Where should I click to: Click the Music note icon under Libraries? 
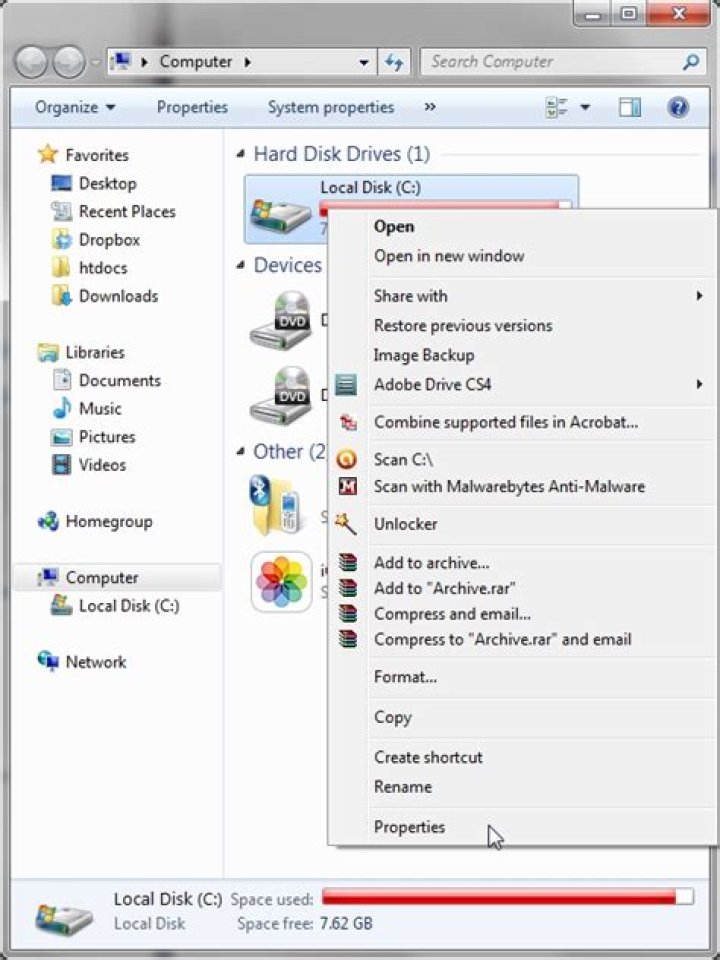click(61, 408)
